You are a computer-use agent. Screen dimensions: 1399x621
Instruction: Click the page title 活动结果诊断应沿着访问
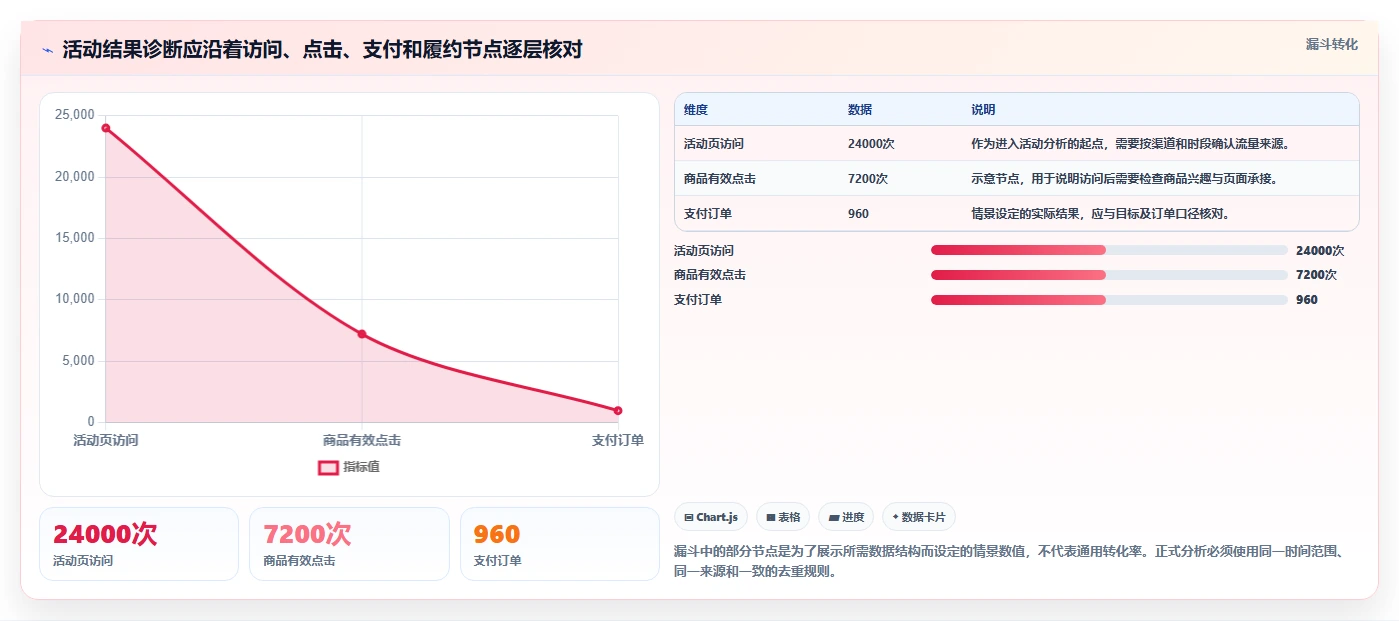click(322, 50)
